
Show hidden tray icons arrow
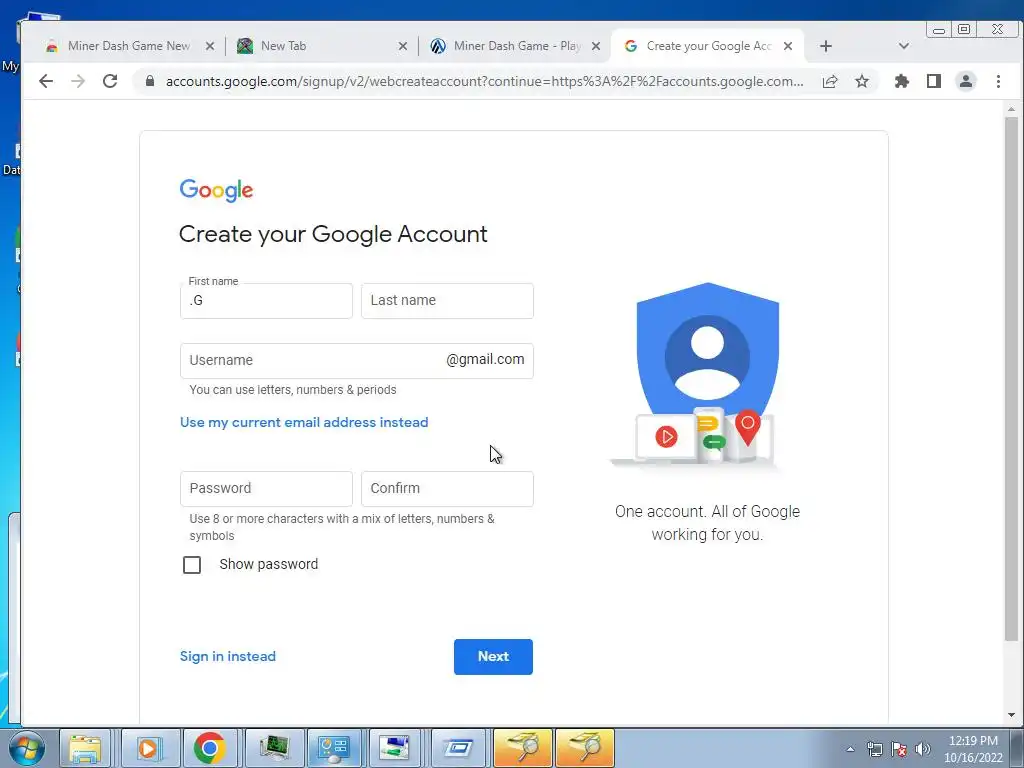(x=850, y=749)
